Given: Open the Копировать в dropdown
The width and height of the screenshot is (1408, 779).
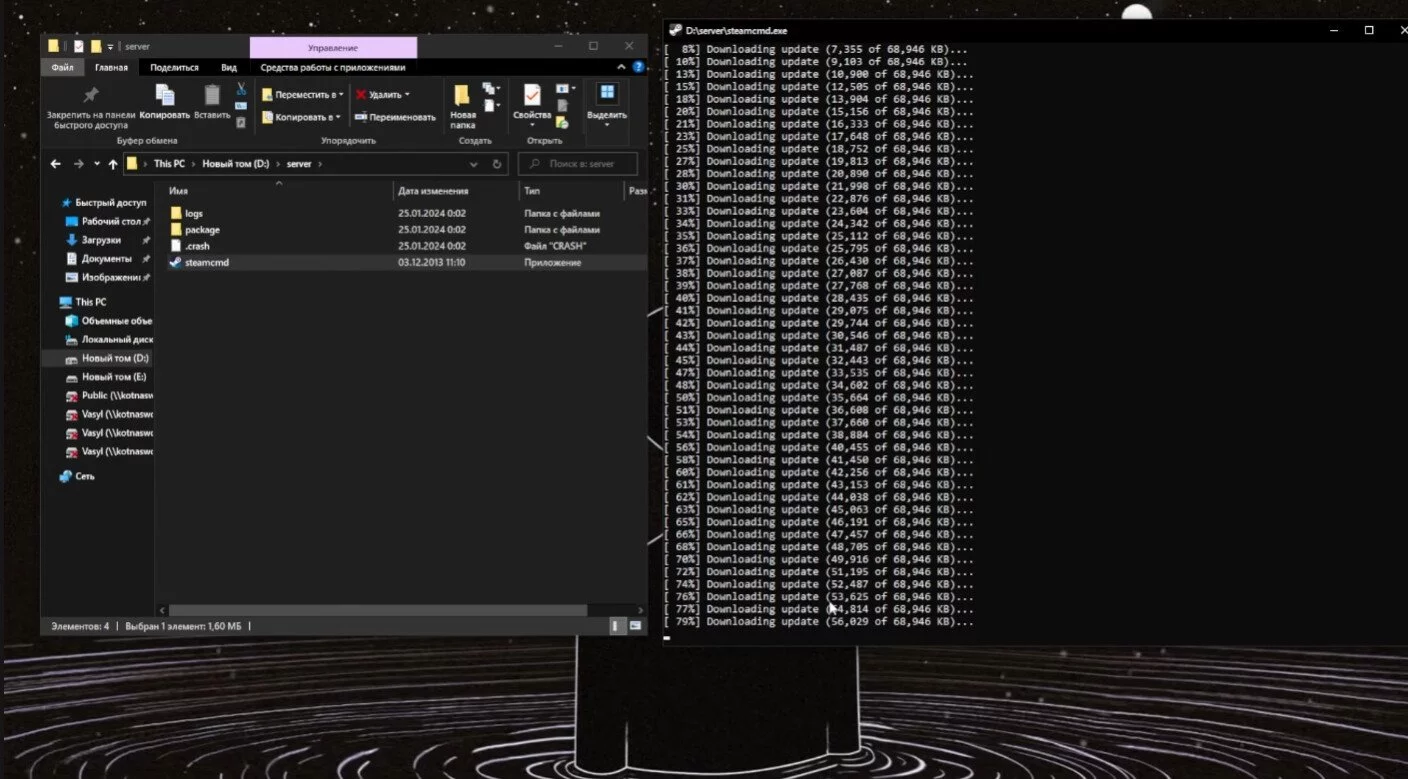Looking at the screenshot, I should click(x=301, y=117).
